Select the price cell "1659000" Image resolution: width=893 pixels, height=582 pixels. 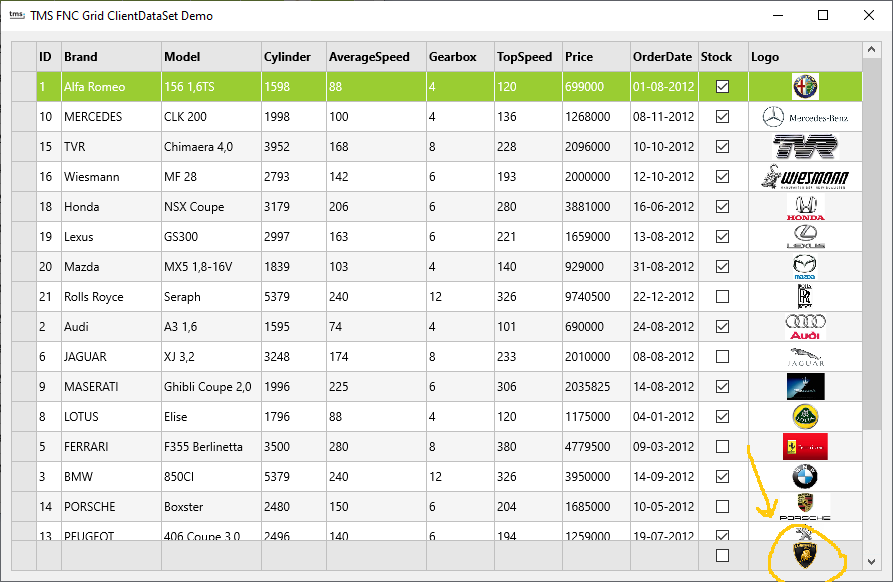click(x=596, y=237)
